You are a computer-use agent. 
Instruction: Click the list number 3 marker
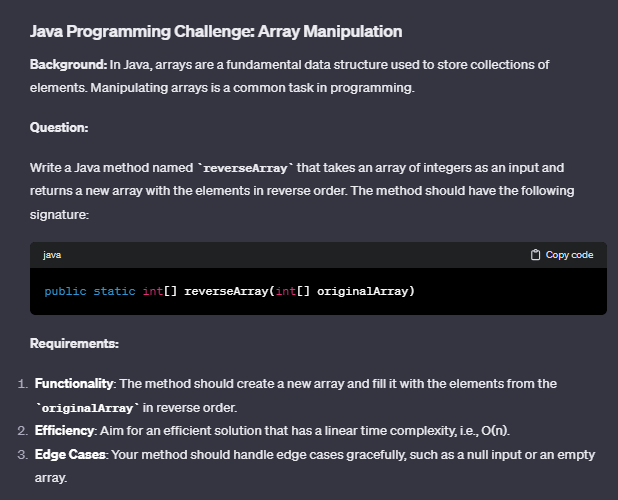point(22,455)
